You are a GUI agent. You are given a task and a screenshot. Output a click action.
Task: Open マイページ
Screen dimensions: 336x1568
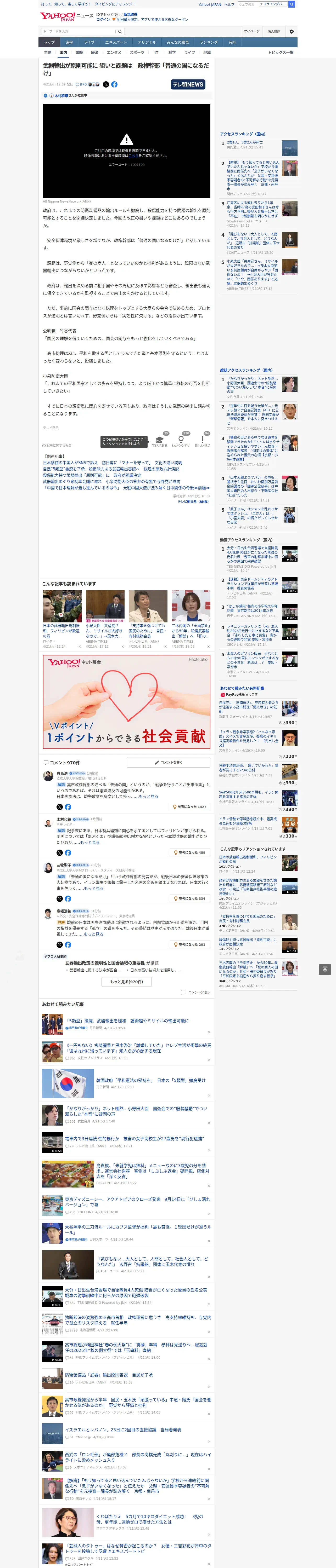pos(251,31)
